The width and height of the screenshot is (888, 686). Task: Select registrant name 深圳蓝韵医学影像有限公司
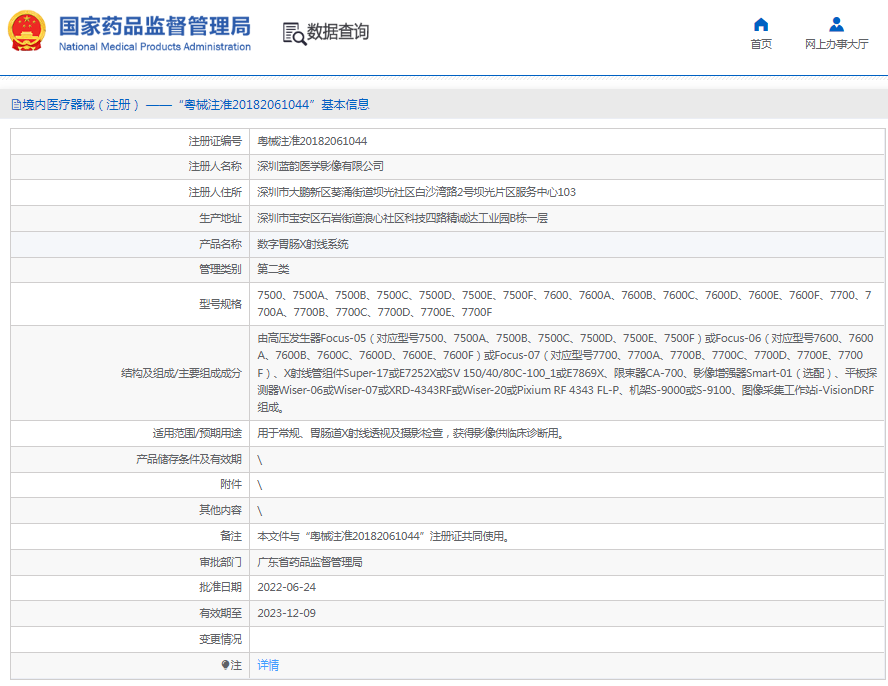coord(320,166)
